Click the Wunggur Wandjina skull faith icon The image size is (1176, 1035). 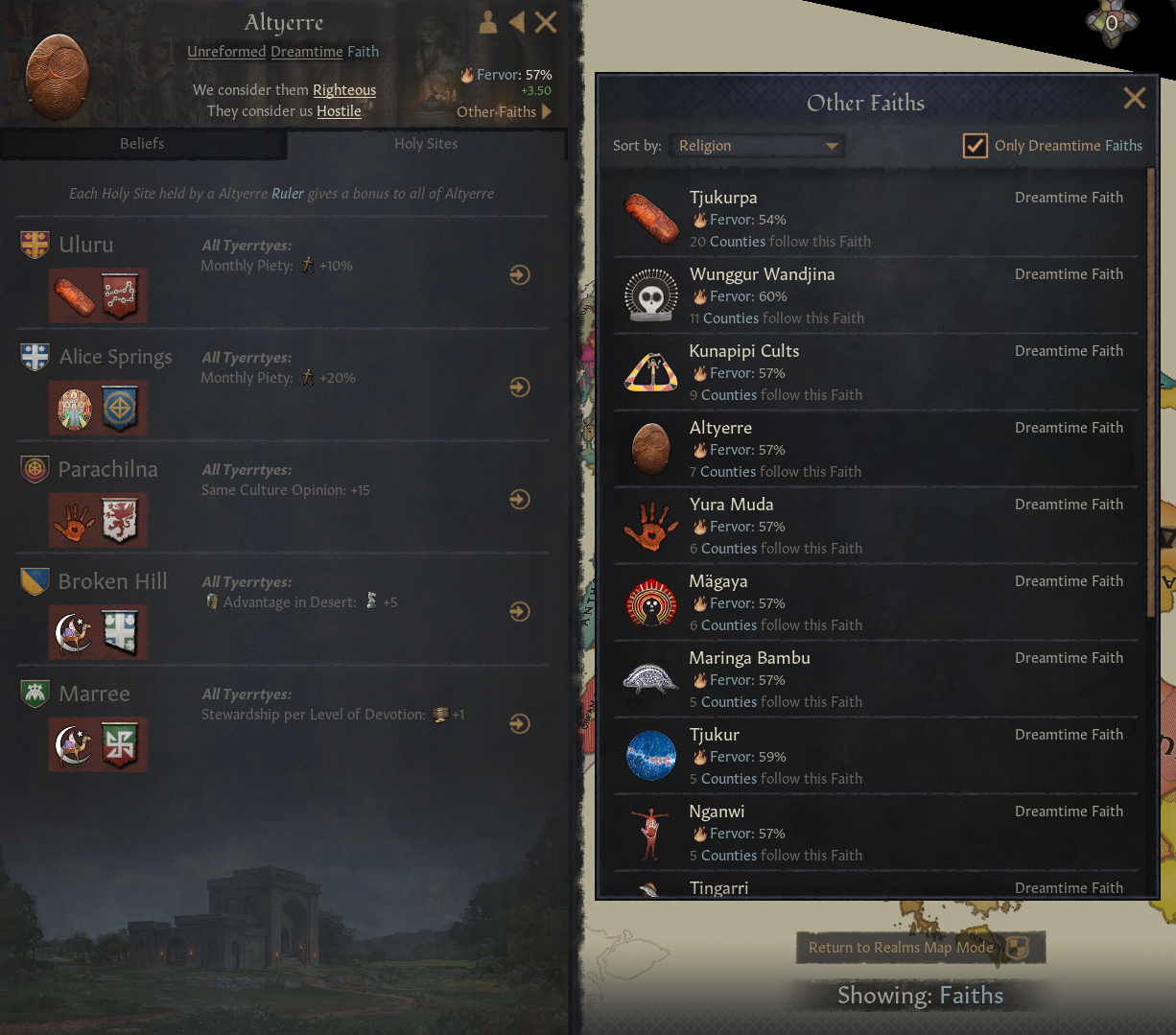[x=651, y=295]
